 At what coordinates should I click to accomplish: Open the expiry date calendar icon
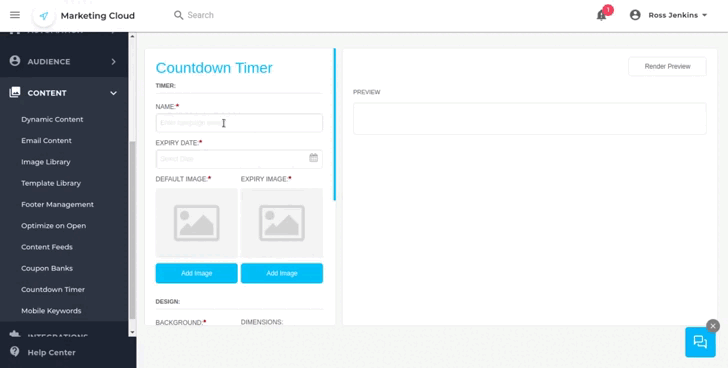tap(314, 158)
